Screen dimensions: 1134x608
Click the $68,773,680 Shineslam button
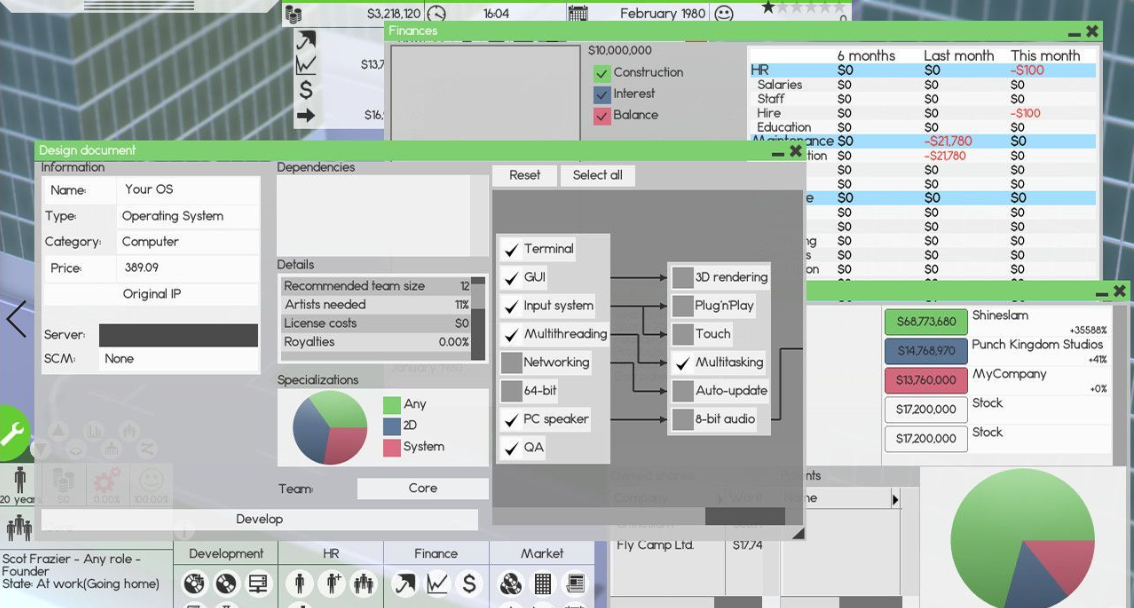click(x=926, y=322)
